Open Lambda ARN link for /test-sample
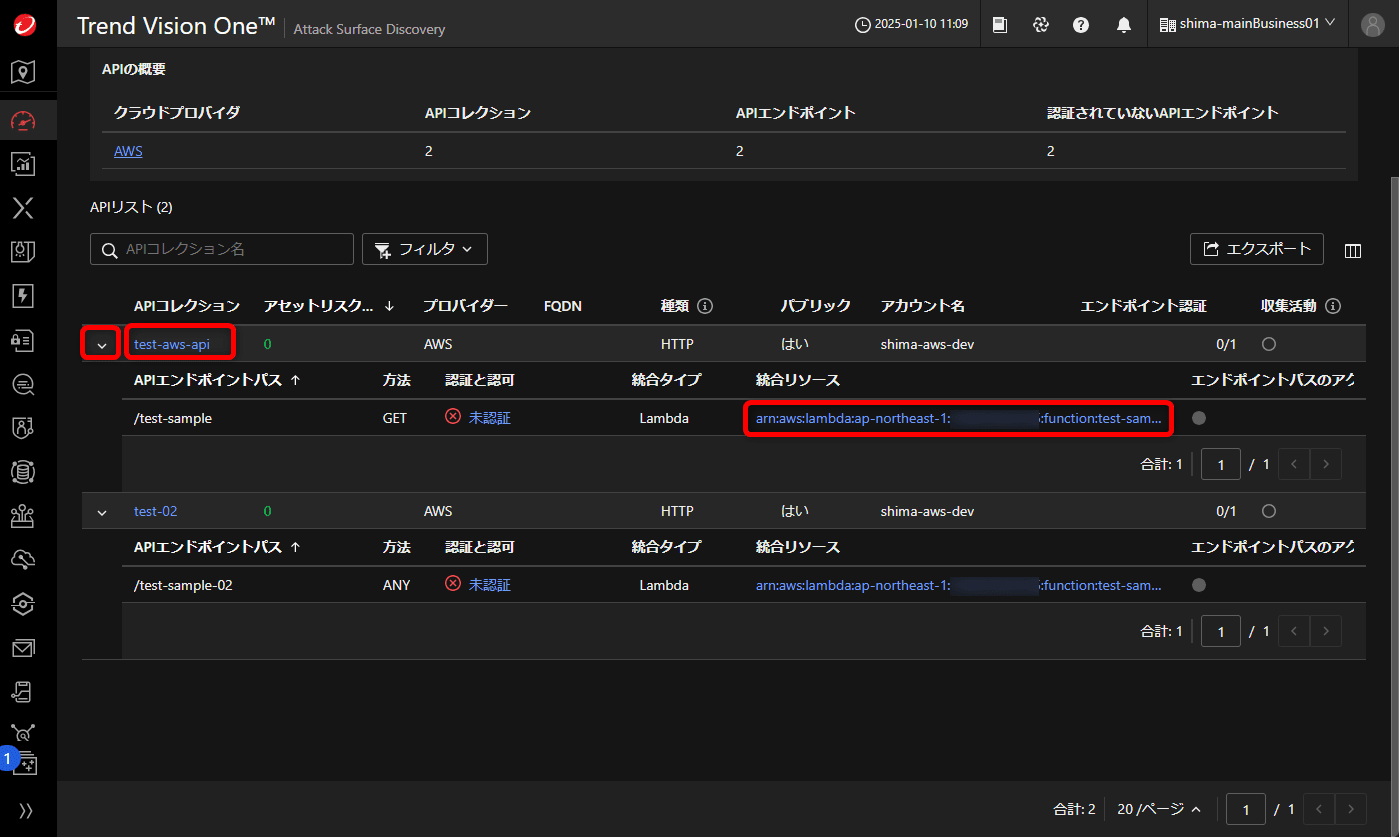This screenshot has height=837, width=1399. click(x=959, y=418)
